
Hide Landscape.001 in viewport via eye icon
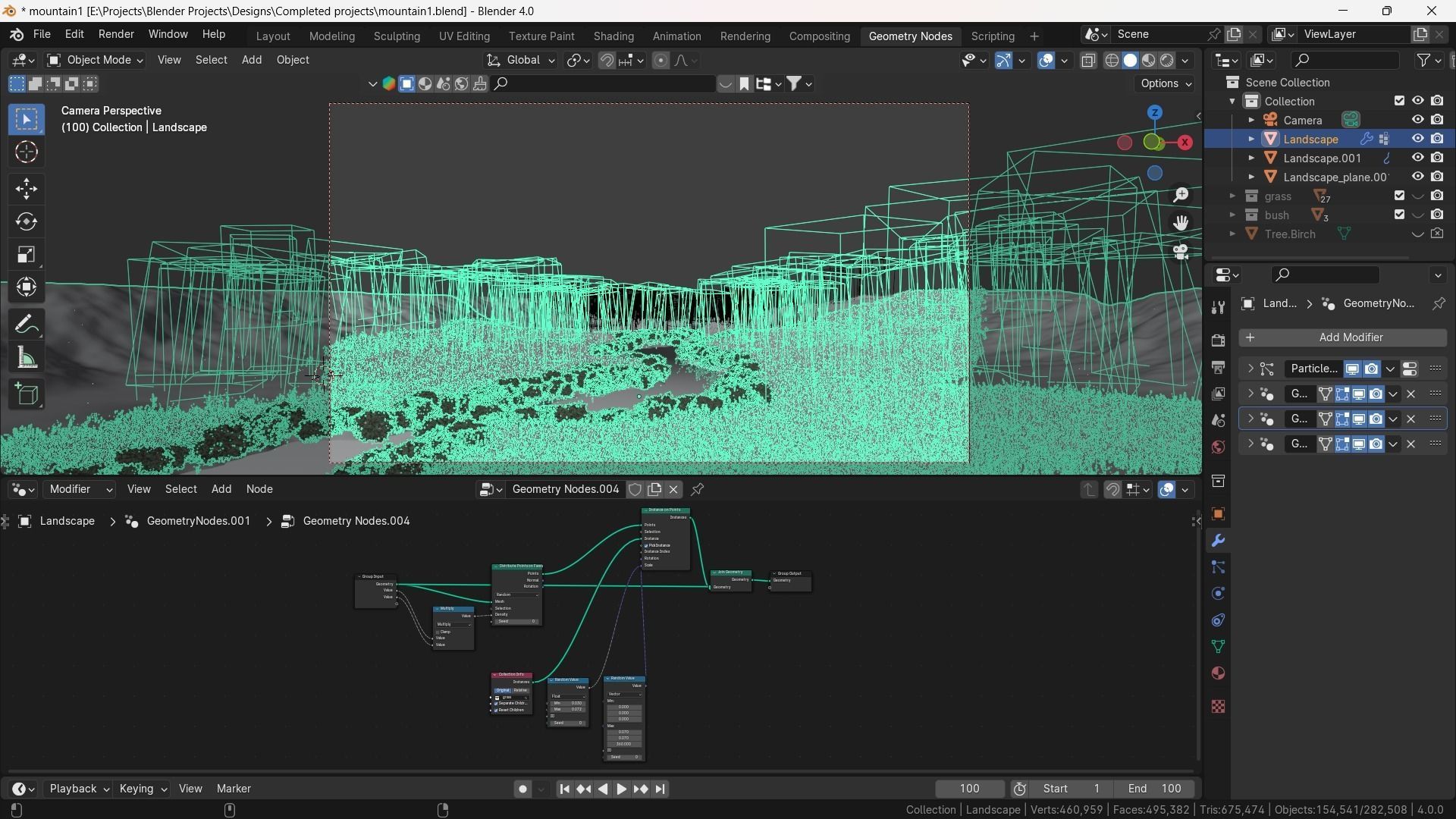[1417, 158]
